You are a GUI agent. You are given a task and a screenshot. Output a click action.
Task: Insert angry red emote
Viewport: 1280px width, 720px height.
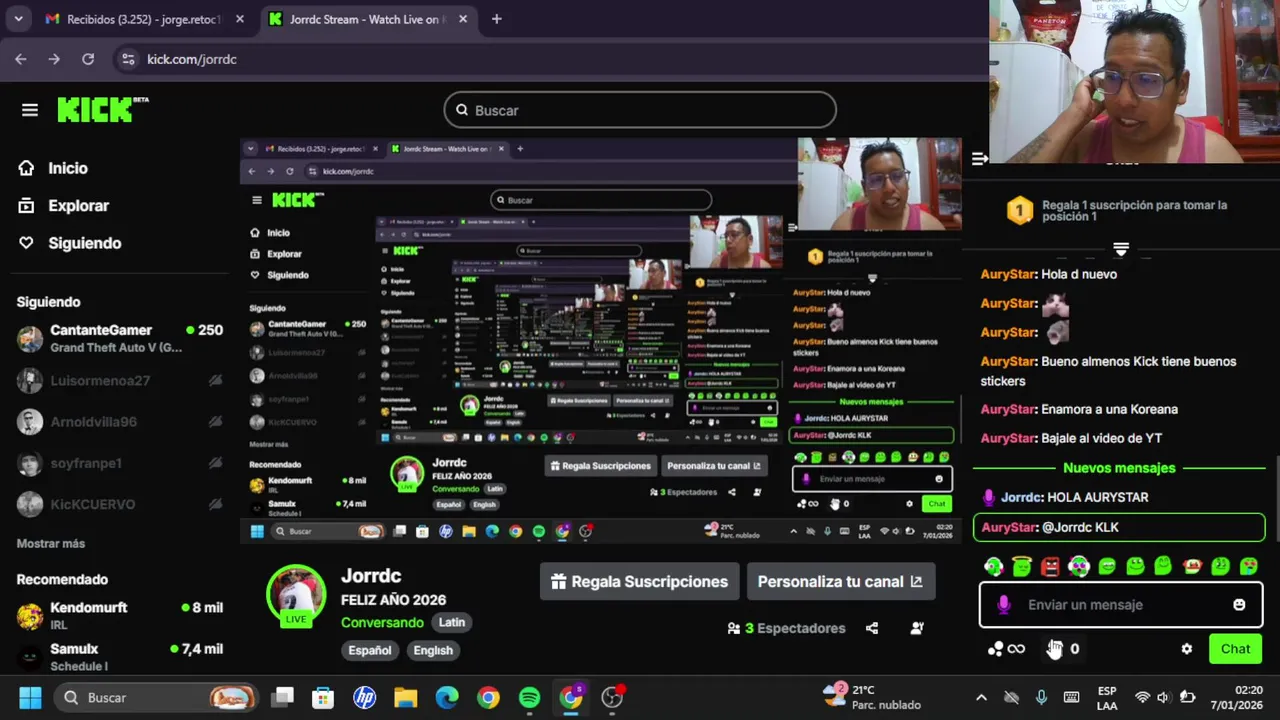tap(1050, 567)
